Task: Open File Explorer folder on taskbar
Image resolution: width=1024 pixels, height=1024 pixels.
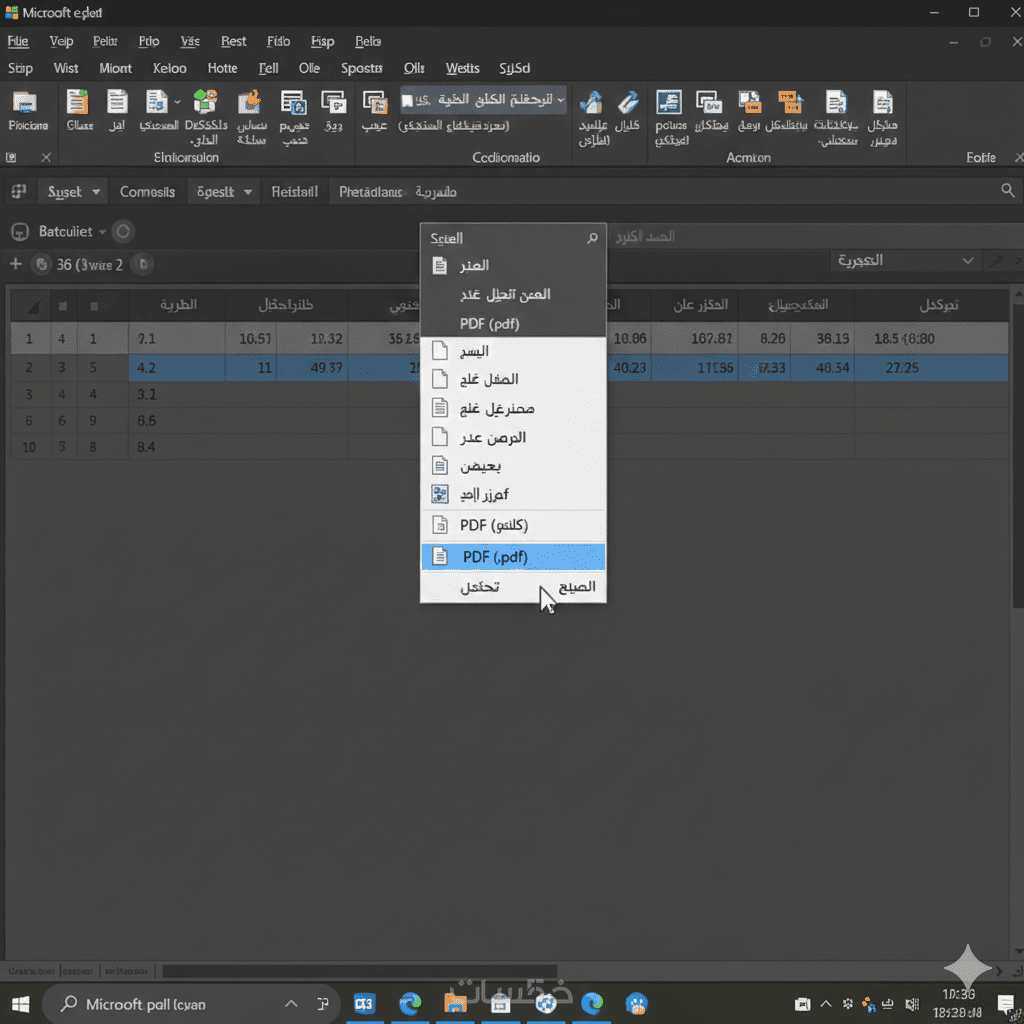Action: (x=455, y=1003)
